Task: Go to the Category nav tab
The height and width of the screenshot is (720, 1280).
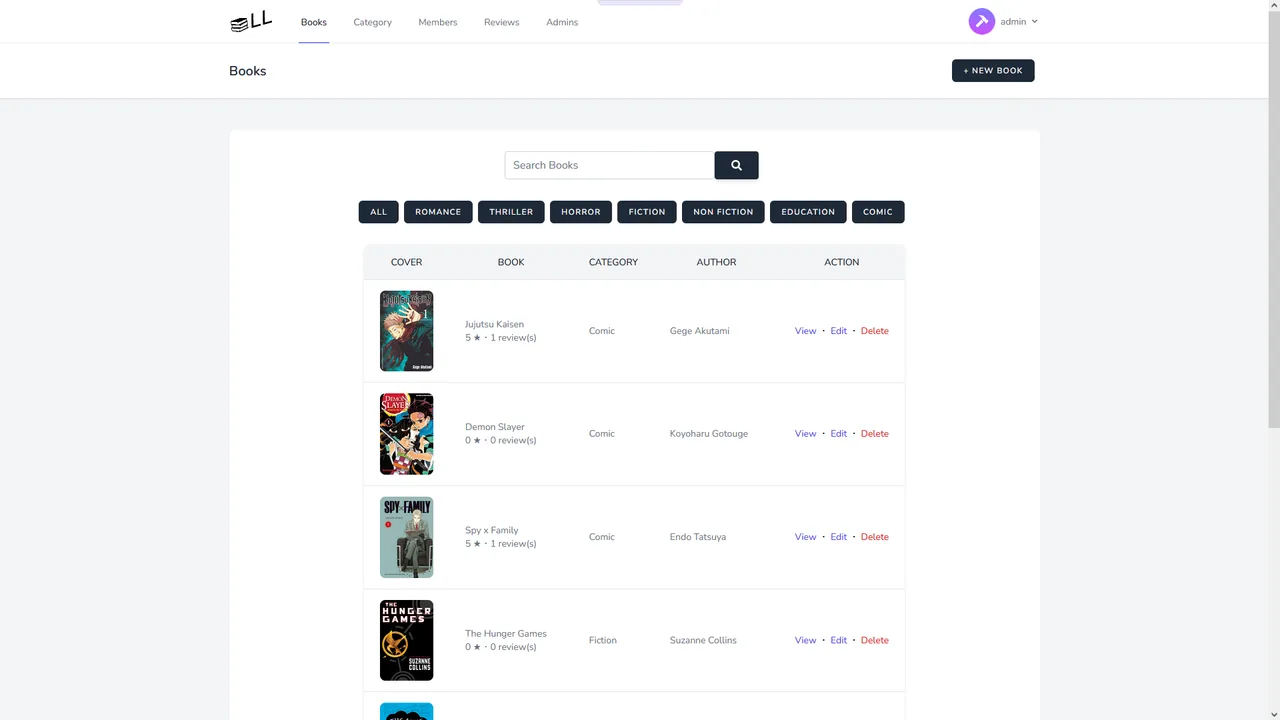Action: tap(372, 22)
